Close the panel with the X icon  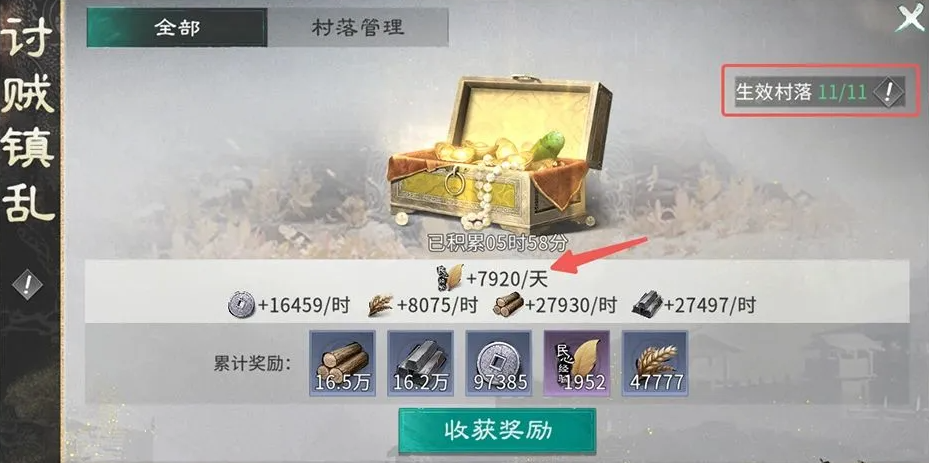[909, 19]
